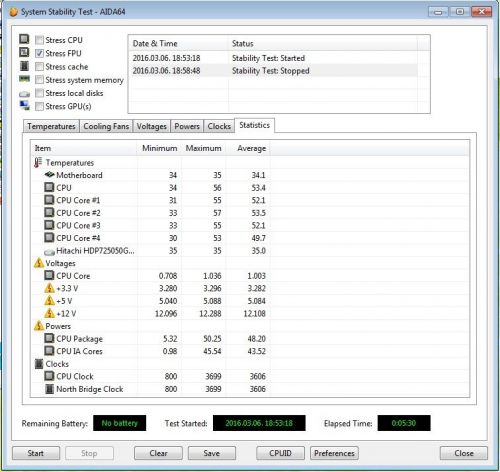Click the icon of CPU Core #2 row
This screenshot has height=472, width=500.
[x=49, y=212]
